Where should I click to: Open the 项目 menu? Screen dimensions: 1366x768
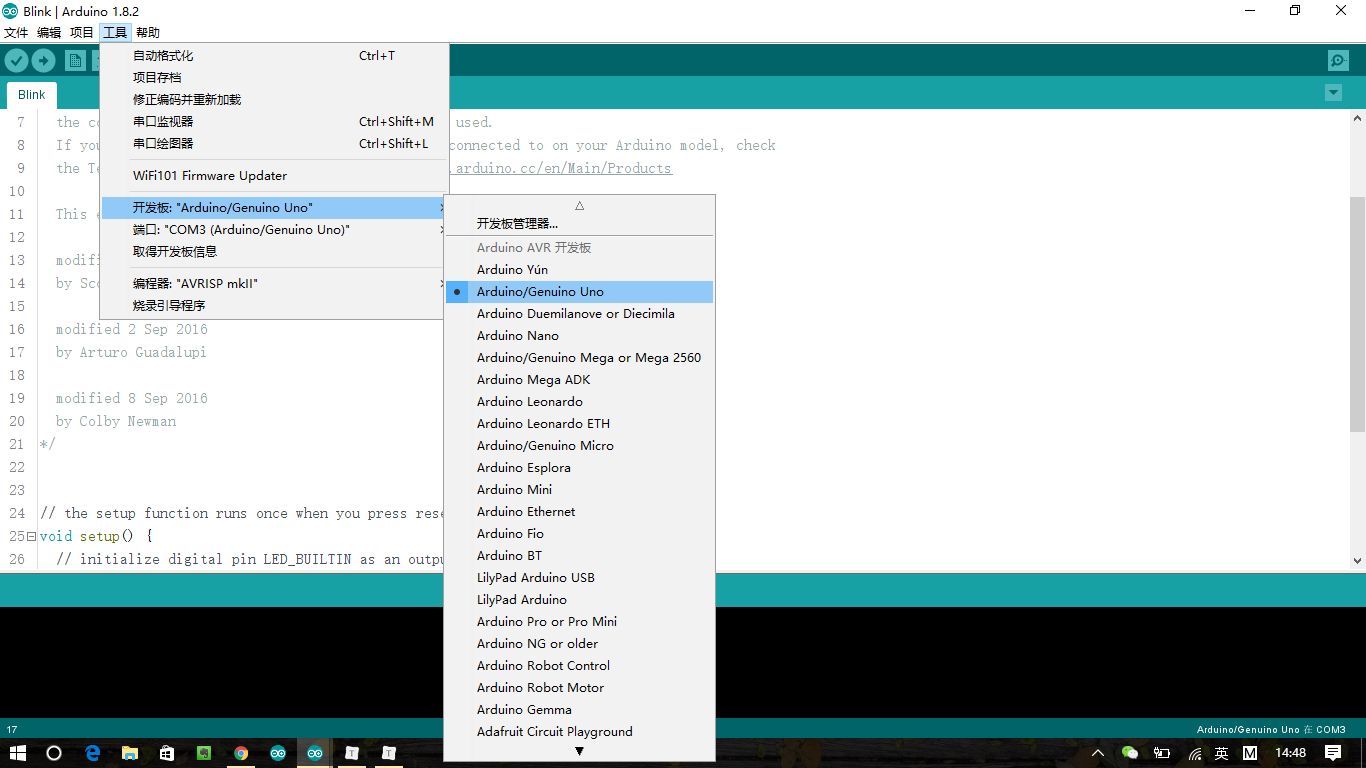pos(82,33)
